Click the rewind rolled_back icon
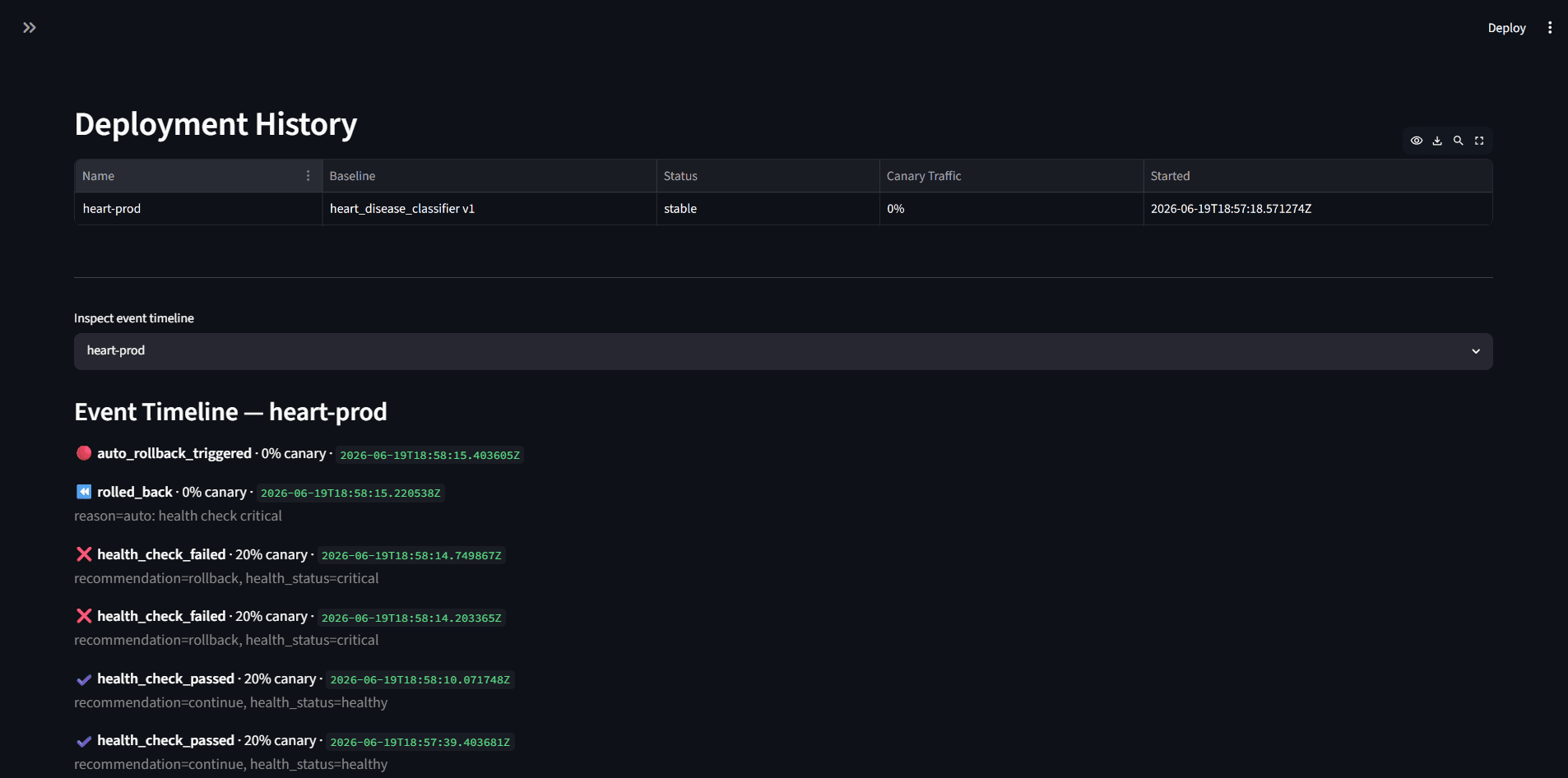Image resolution: width=1568 pixels, height=778 pixels. click(84, 492)
